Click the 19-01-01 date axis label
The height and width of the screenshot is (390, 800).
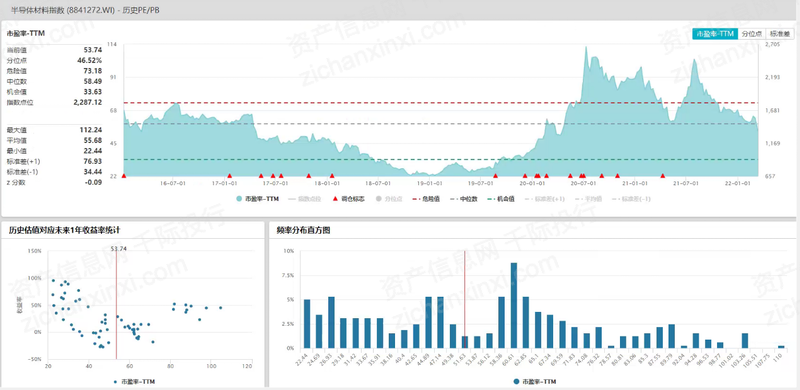click(430, 183)
